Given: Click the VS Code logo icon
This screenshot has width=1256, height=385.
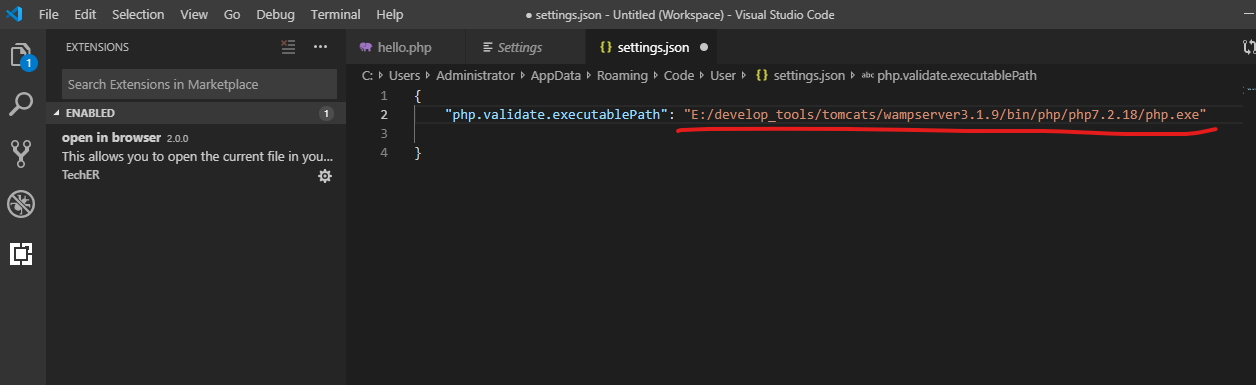Looking at the screenshot, I should coord(13,15).
